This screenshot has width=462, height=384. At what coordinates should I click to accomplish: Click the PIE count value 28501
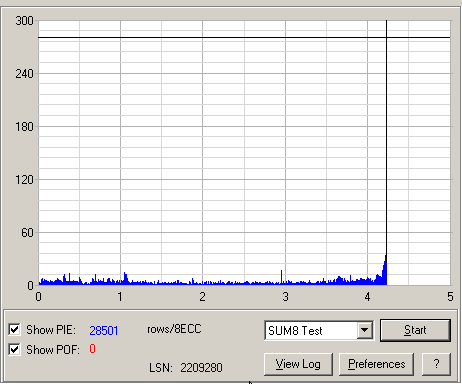click(104, 330)
